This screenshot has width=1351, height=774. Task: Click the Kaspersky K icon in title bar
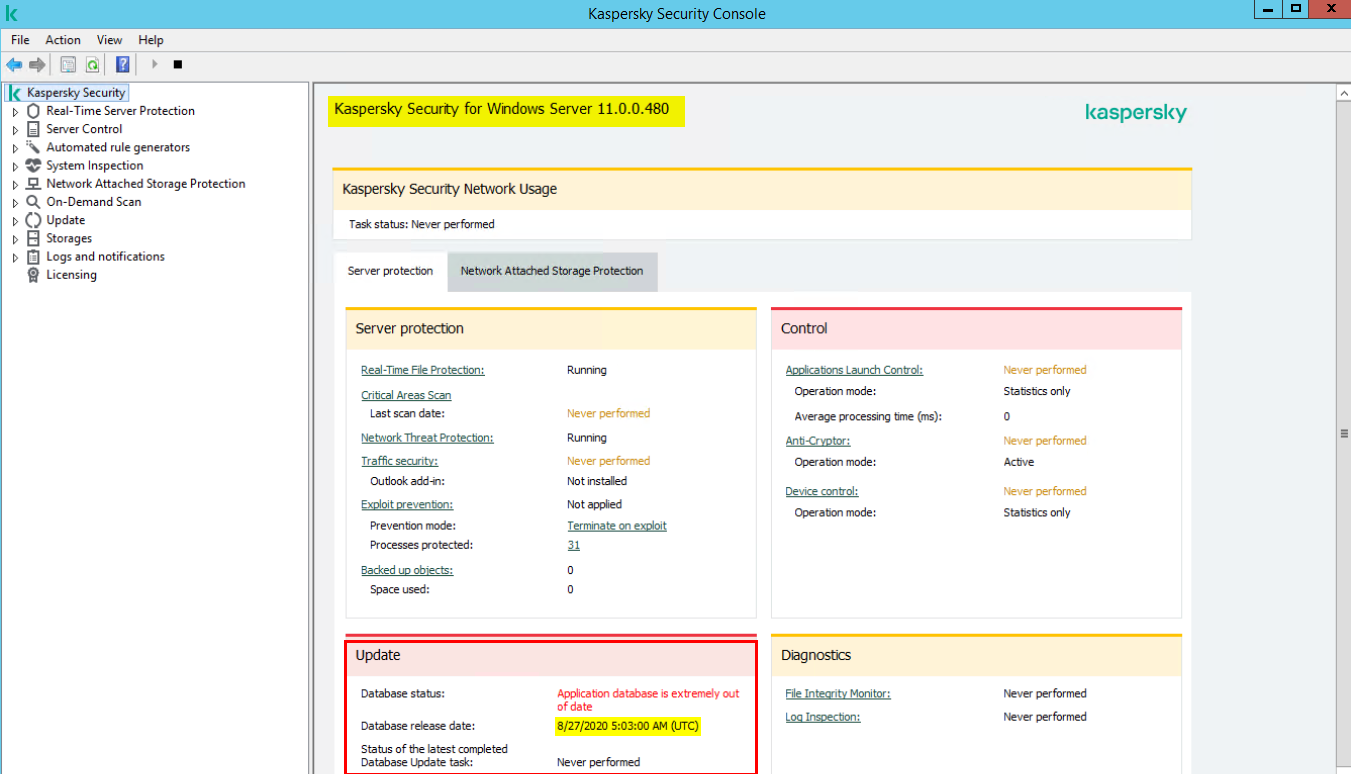(12, 14)
